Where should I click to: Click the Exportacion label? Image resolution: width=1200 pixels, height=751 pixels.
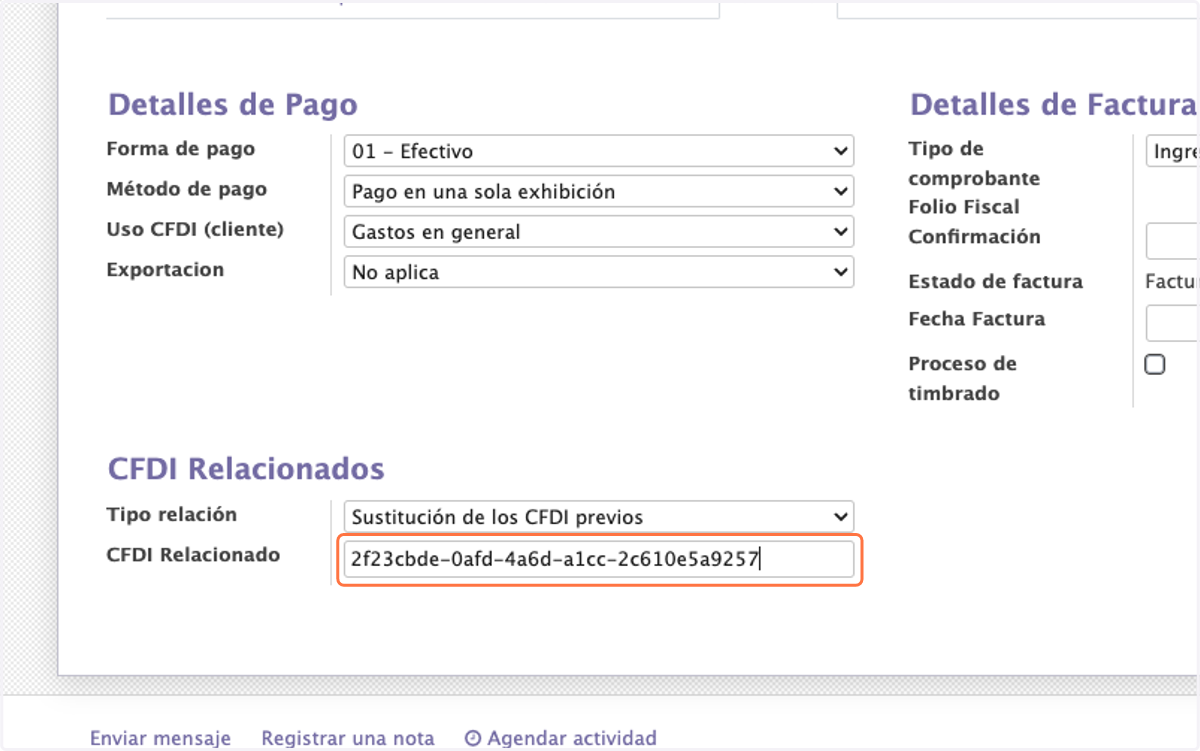click(x=165, y=270)
